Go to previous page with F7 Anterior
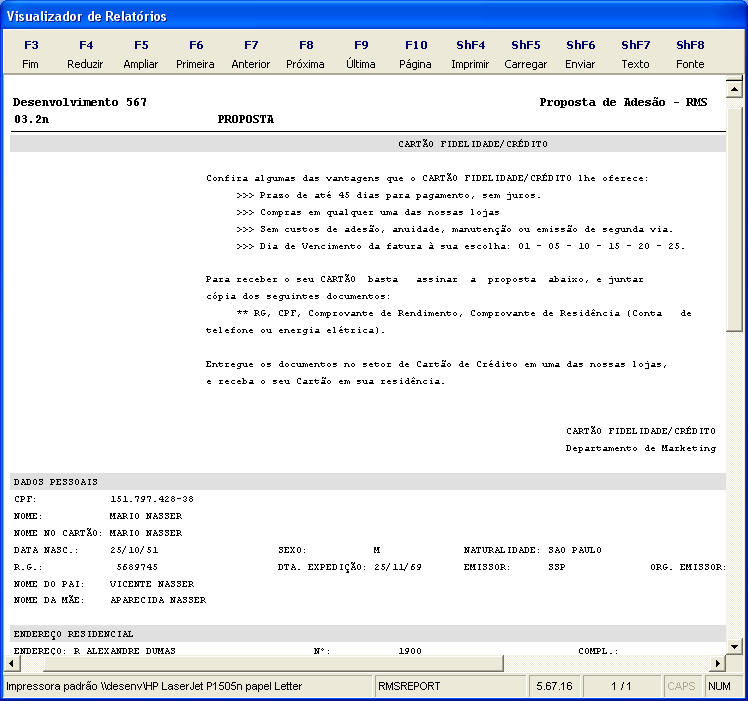748x701 pixels. [251, 54]
